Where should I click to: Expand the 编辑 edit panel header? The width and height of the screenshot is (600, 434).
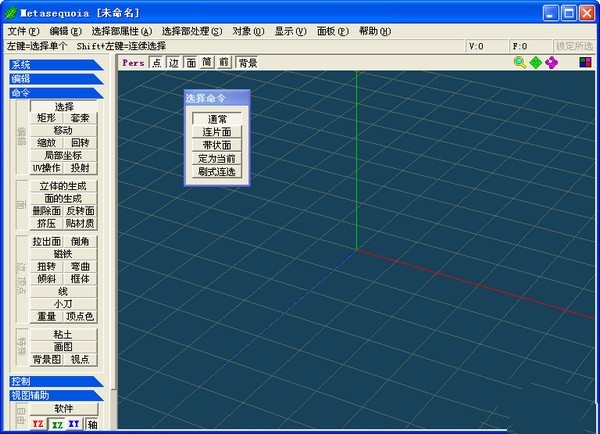[x=56, y=79]
